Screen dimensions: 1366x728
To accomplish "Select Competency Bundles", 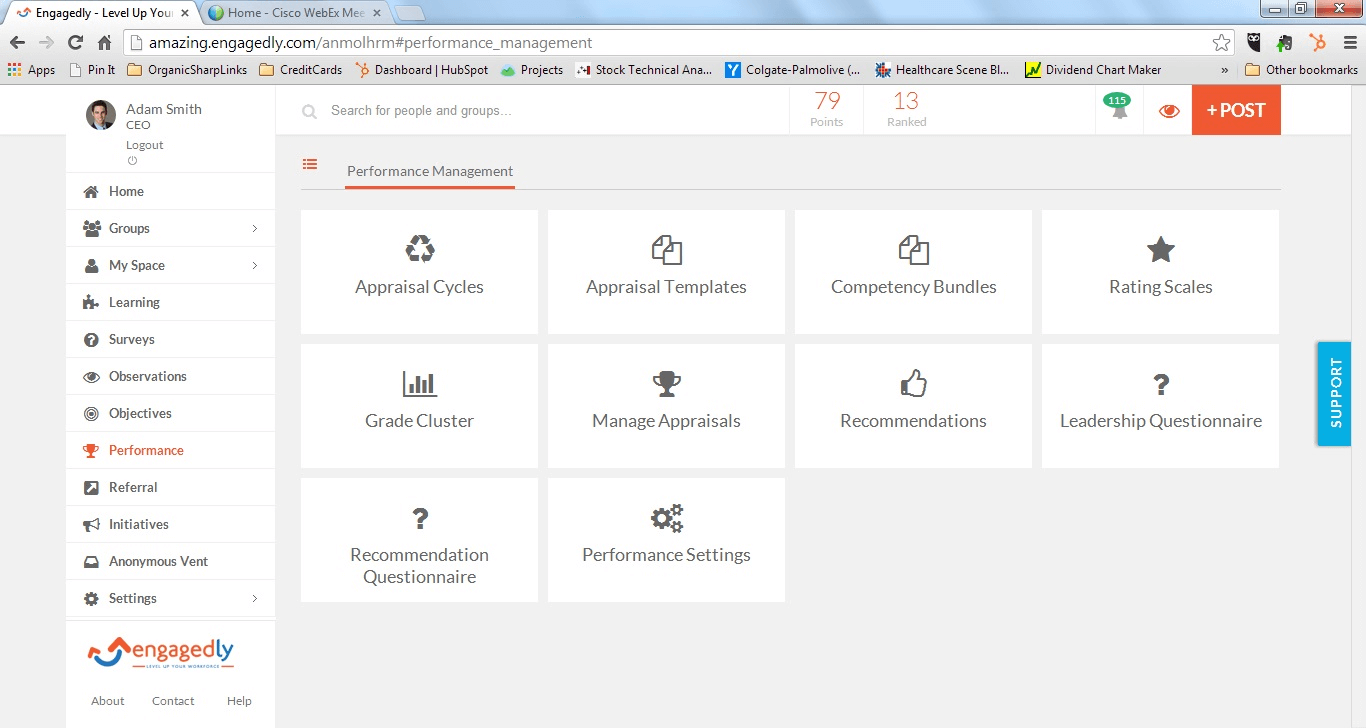I will [913, 271].
